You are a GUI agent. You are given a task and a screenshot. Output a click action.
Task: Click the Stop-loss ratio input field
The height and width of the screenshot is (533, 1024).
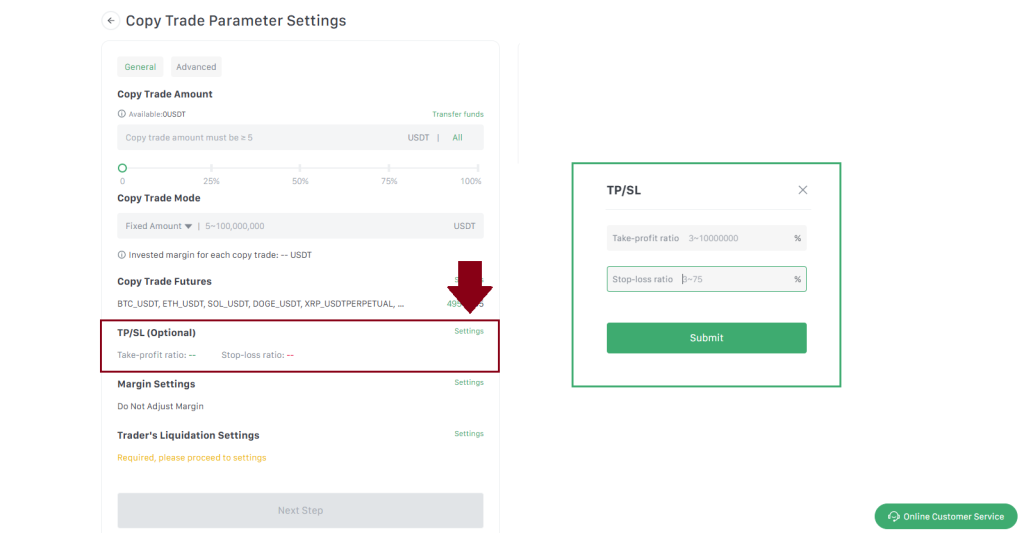click(x=735, y=279)
